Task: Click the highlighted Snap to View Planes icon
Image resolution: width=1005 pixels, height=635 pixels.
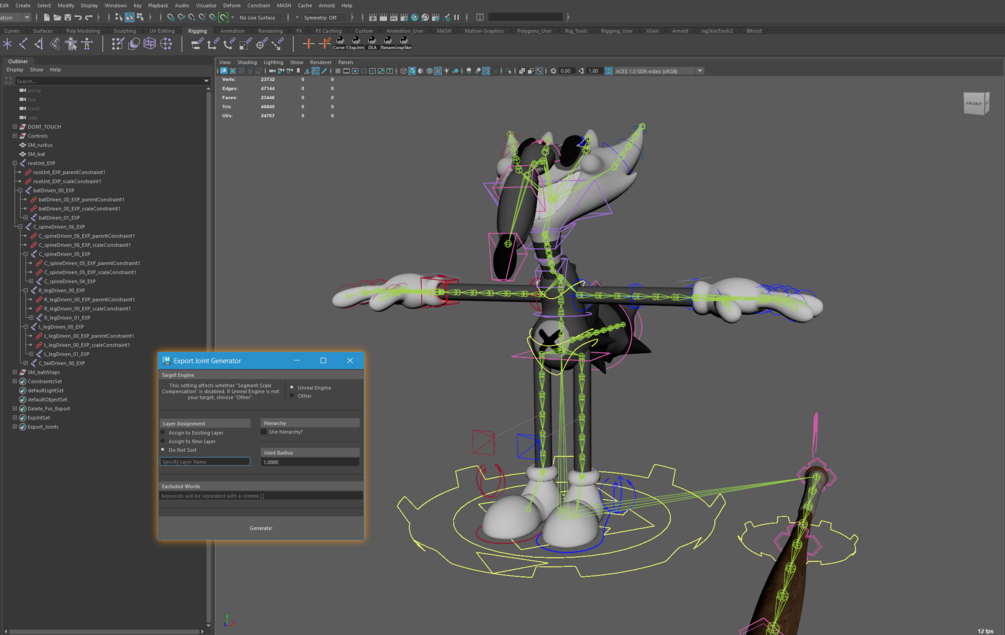Action: click(x=223, y=17)
